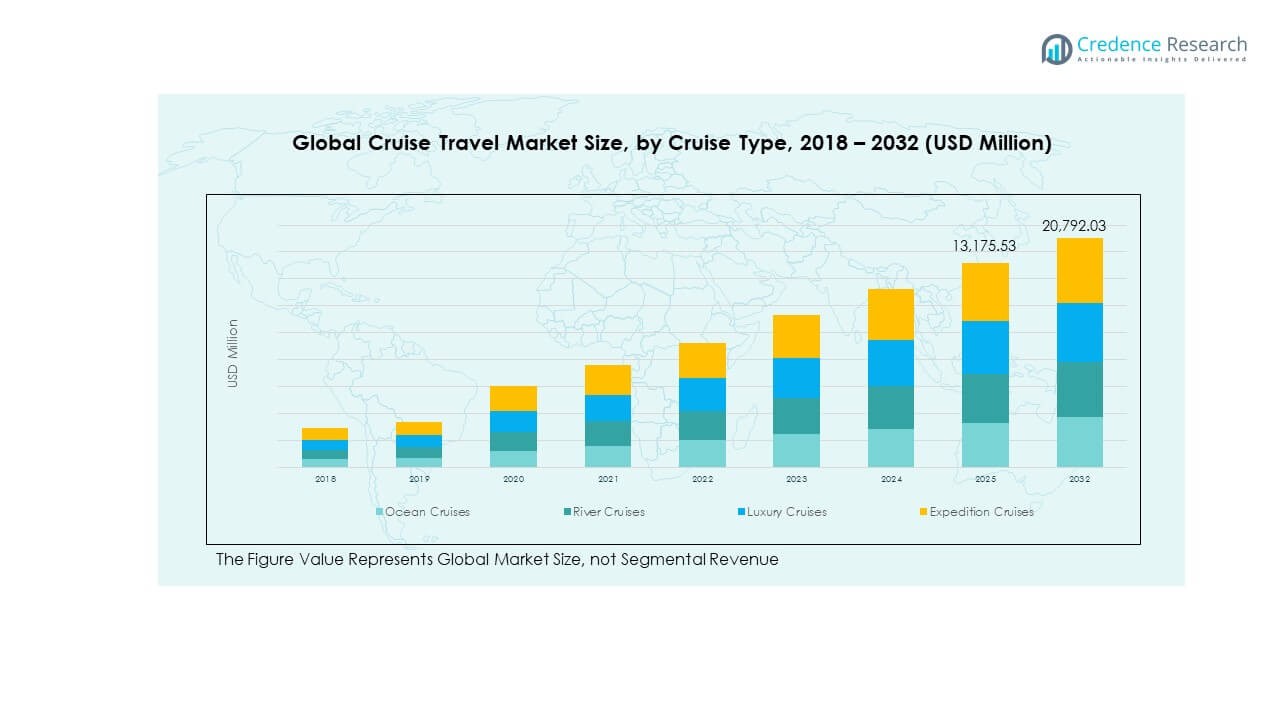Click the Luxury Cruises legend color marker
The height and width of the screenshot is (720, 1280).
click(741, 512)
